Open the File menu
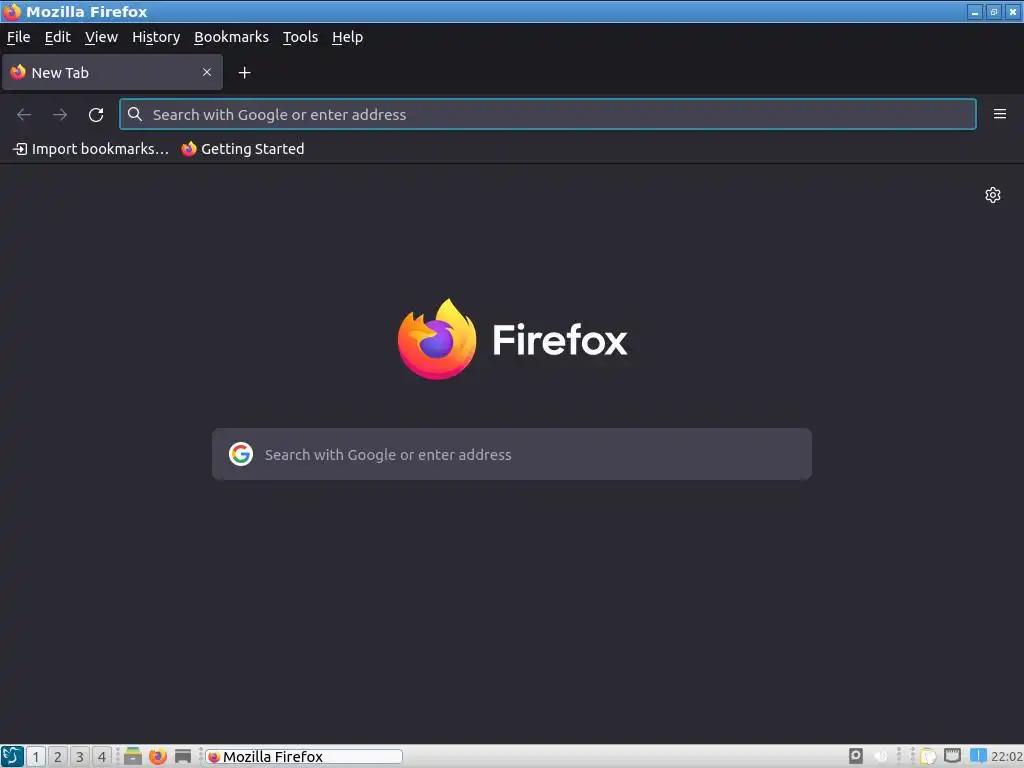The image size is (1024, 768). coord(18,37)
